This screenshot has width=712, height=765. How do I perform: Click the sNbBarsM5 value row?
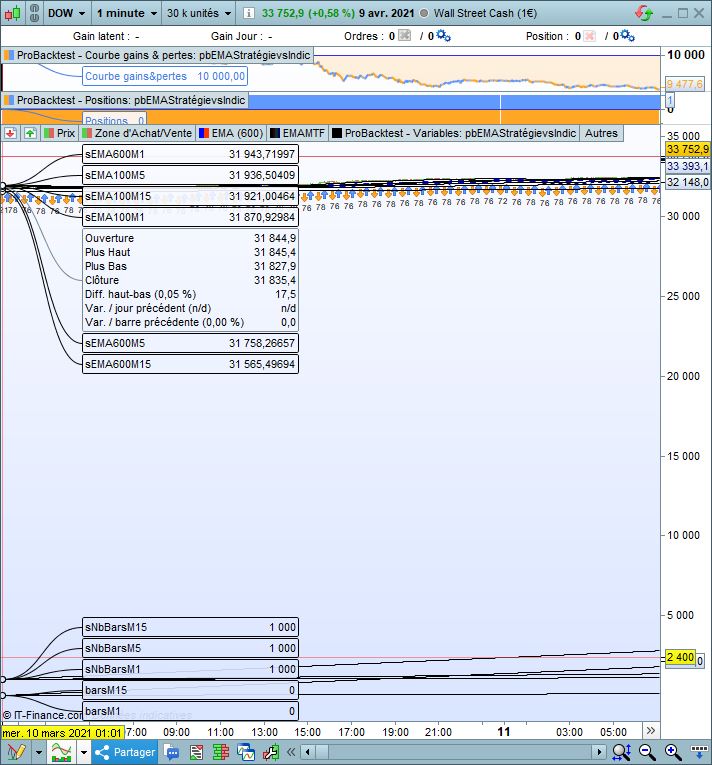[190, 648]
